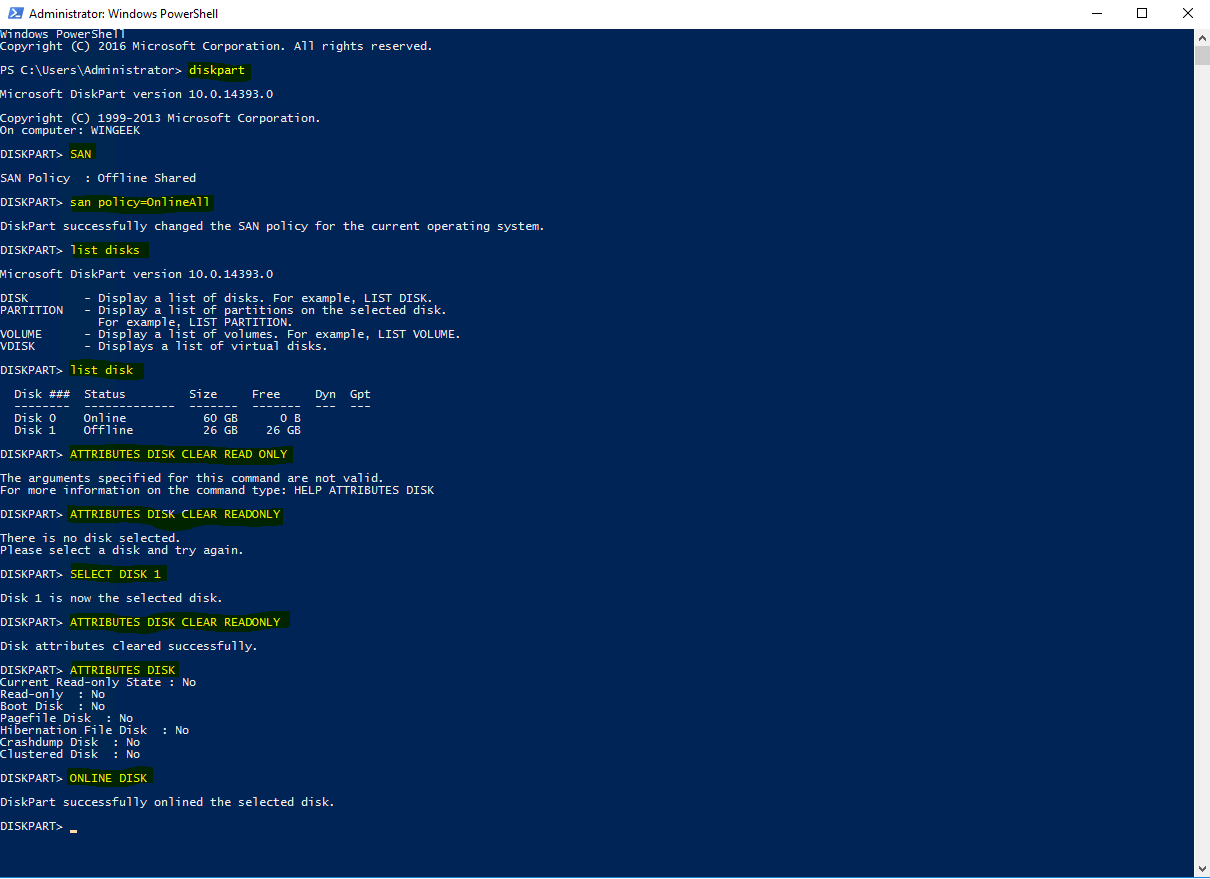This screenshot has width=1210, height=879.
Task: Click the "Disk 1" Offline row
Action: (157, 430)
